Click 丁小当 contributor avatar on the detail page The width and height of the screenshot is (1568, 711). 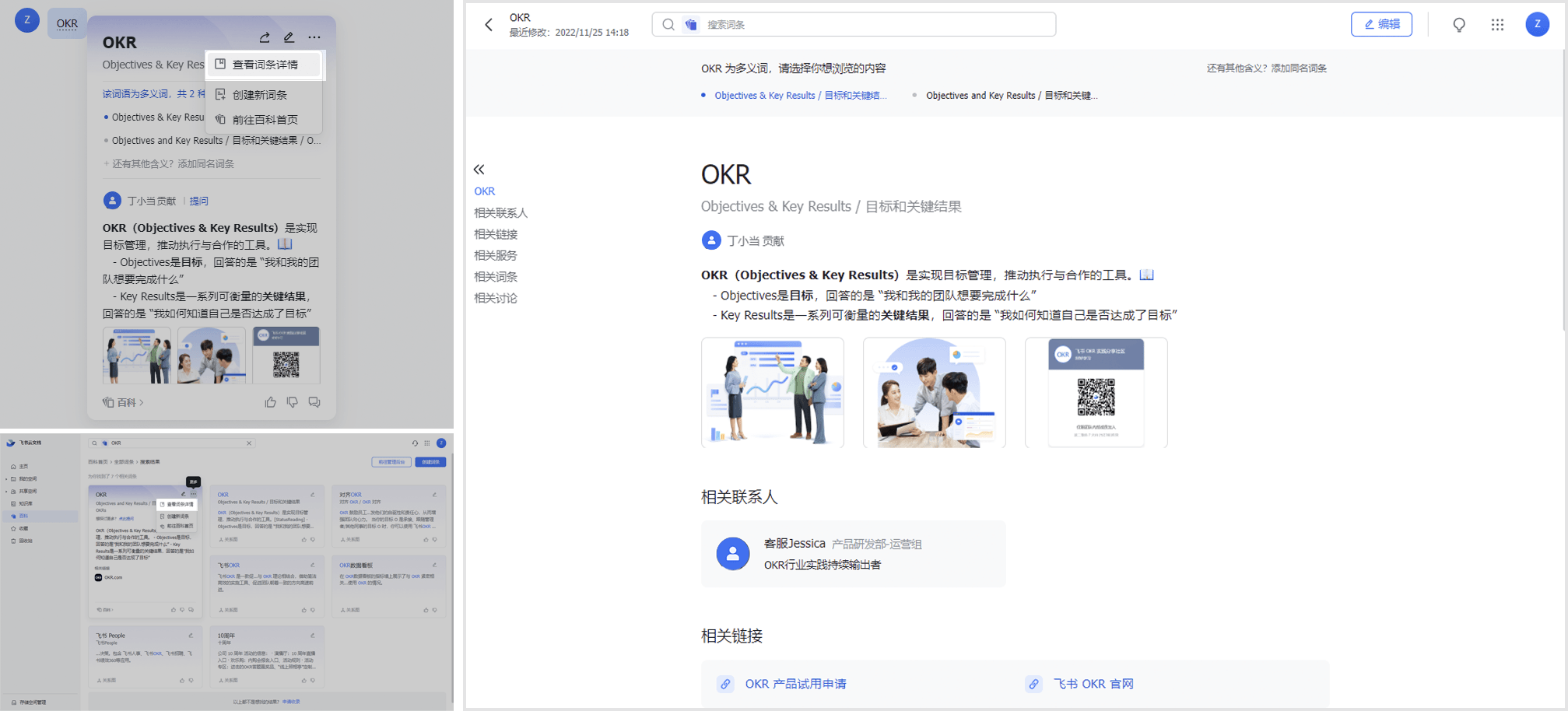pyautogui.click(x=711, y=240)
